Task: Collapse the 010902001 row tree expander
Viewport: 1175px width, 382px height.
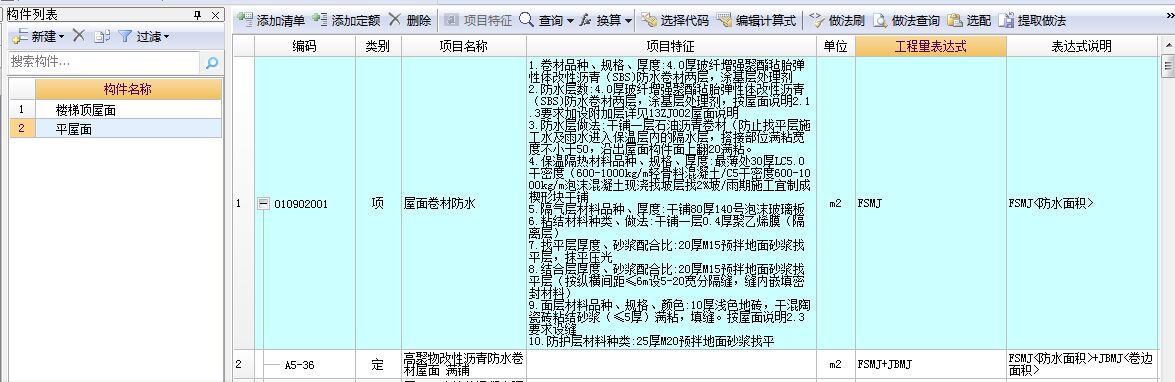Action: click(264, 204)
